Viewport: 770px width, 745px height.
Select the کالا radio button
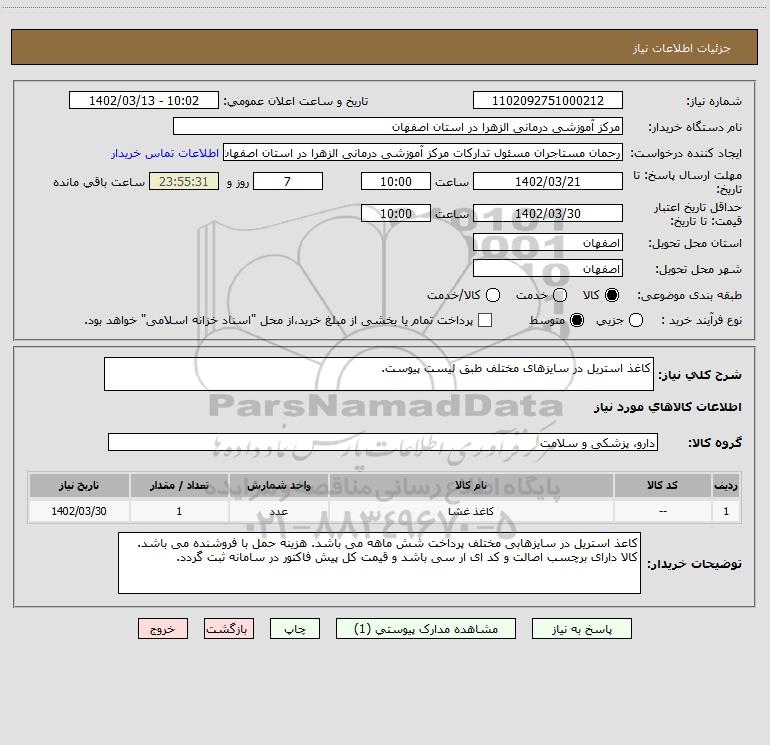coord(612,295)
